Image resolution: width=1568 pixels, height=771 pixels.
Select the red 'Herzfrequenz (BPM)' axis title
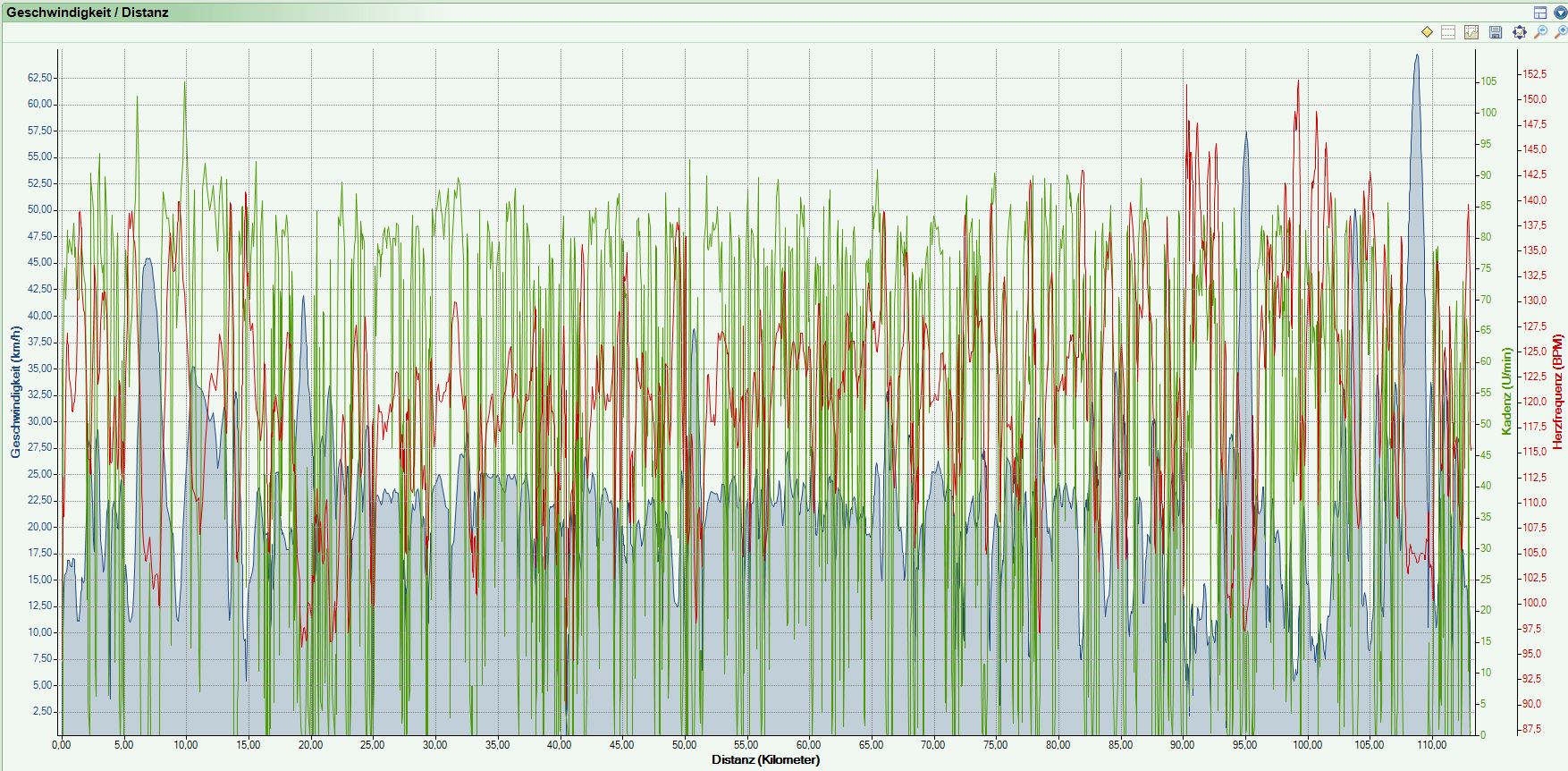coord(1558,392)
